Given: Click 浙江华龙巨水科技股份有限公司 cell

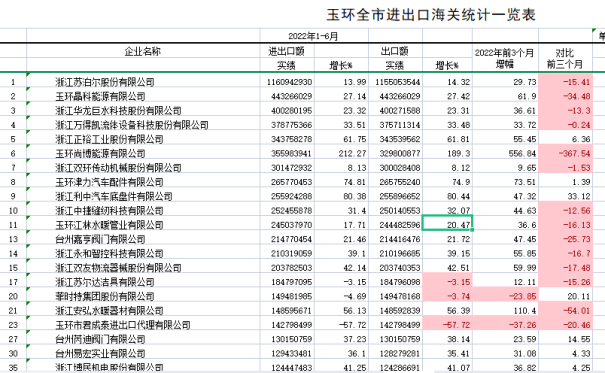Looking at the screenshot, I should click(x=118, y=111).
